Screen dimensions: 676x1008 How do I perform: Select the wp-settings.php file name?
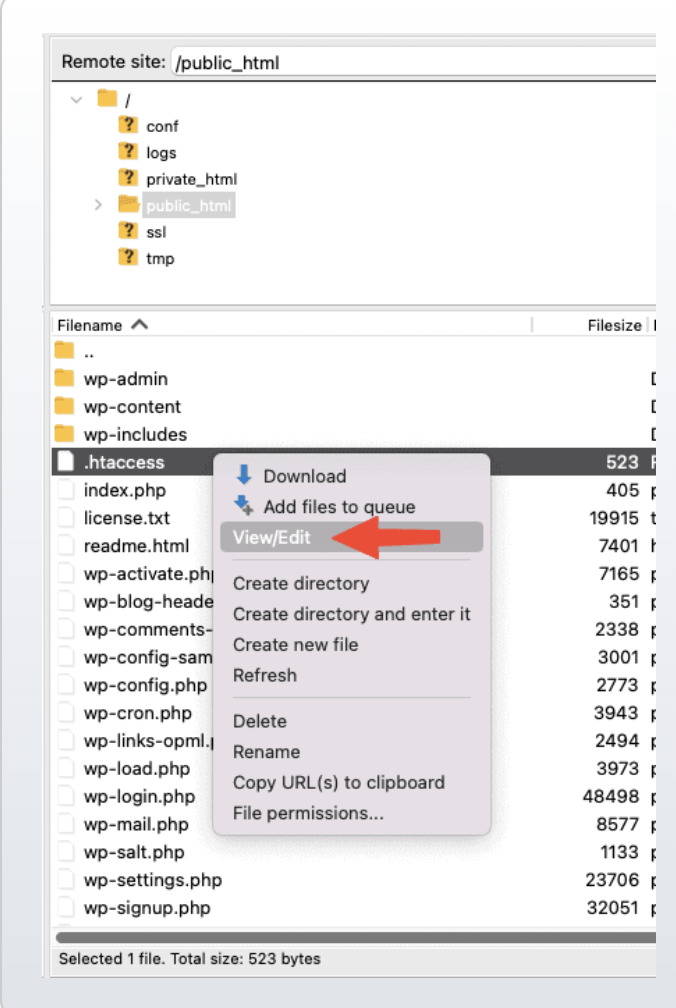[152, 880]
